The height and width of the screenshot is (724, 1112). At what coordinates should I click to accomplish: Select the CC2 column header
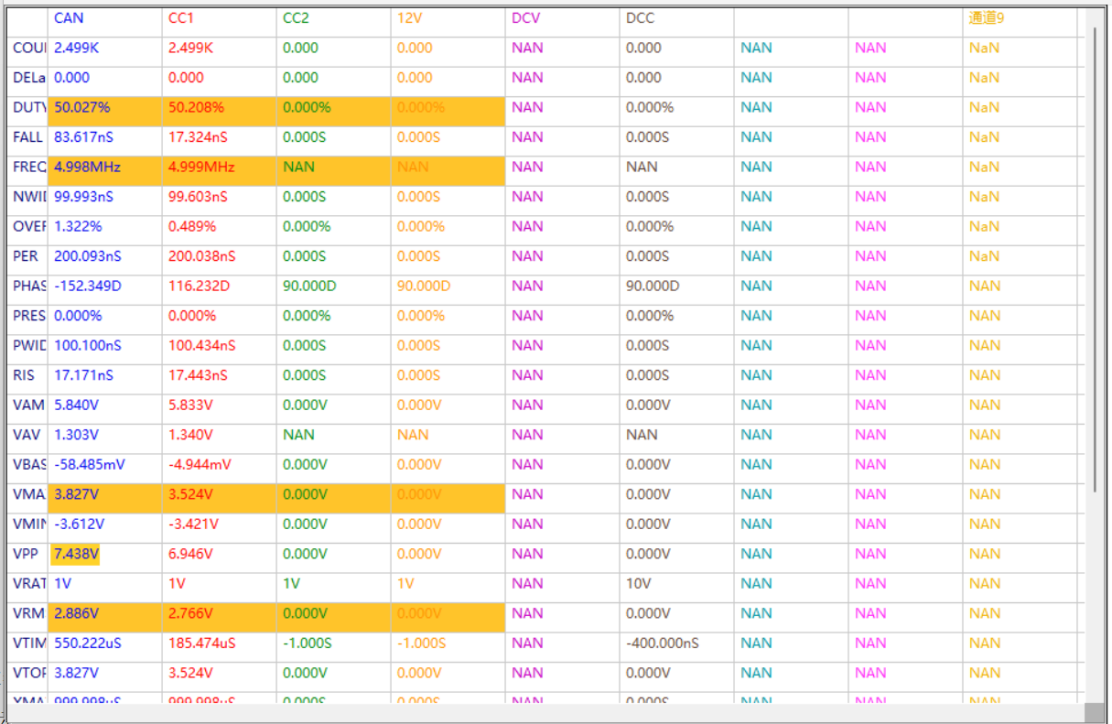tap(296, 18)
